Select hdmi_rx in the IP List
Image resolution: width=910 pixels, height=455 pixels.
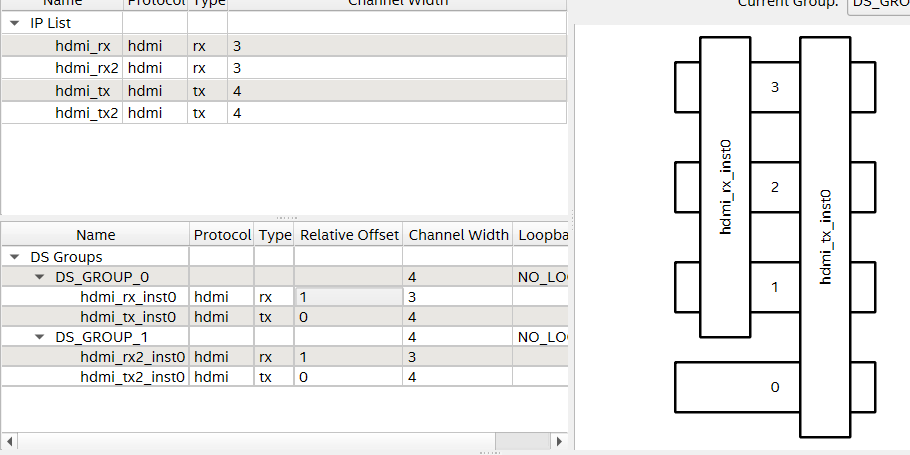click(x=85, y=46)
